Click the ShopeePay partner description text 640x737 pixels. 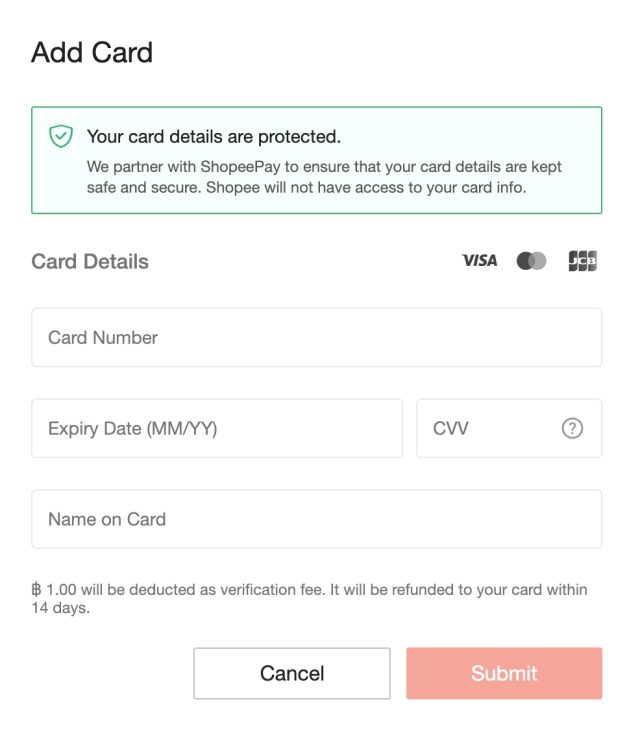pyautogui.click(x=324, y=176)
